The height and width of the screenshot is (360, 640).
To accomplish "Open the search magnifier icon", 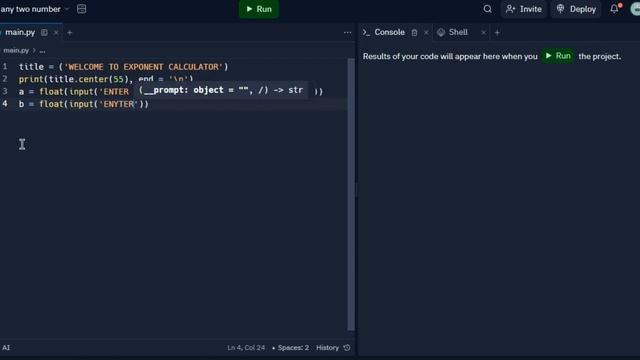I will click(487, 9).
